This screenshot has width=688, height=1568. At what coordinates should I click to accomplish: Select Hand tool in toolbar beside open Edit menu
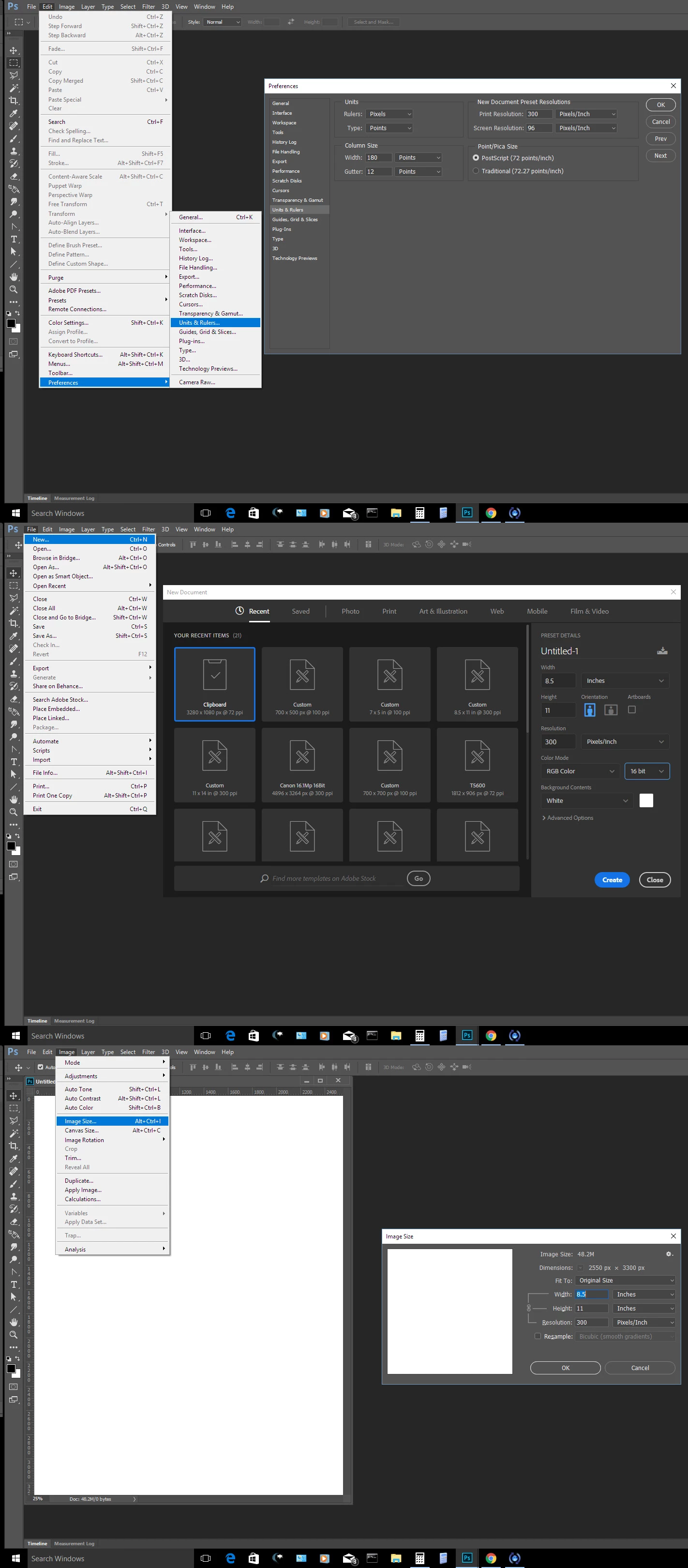tap(14, 277)
